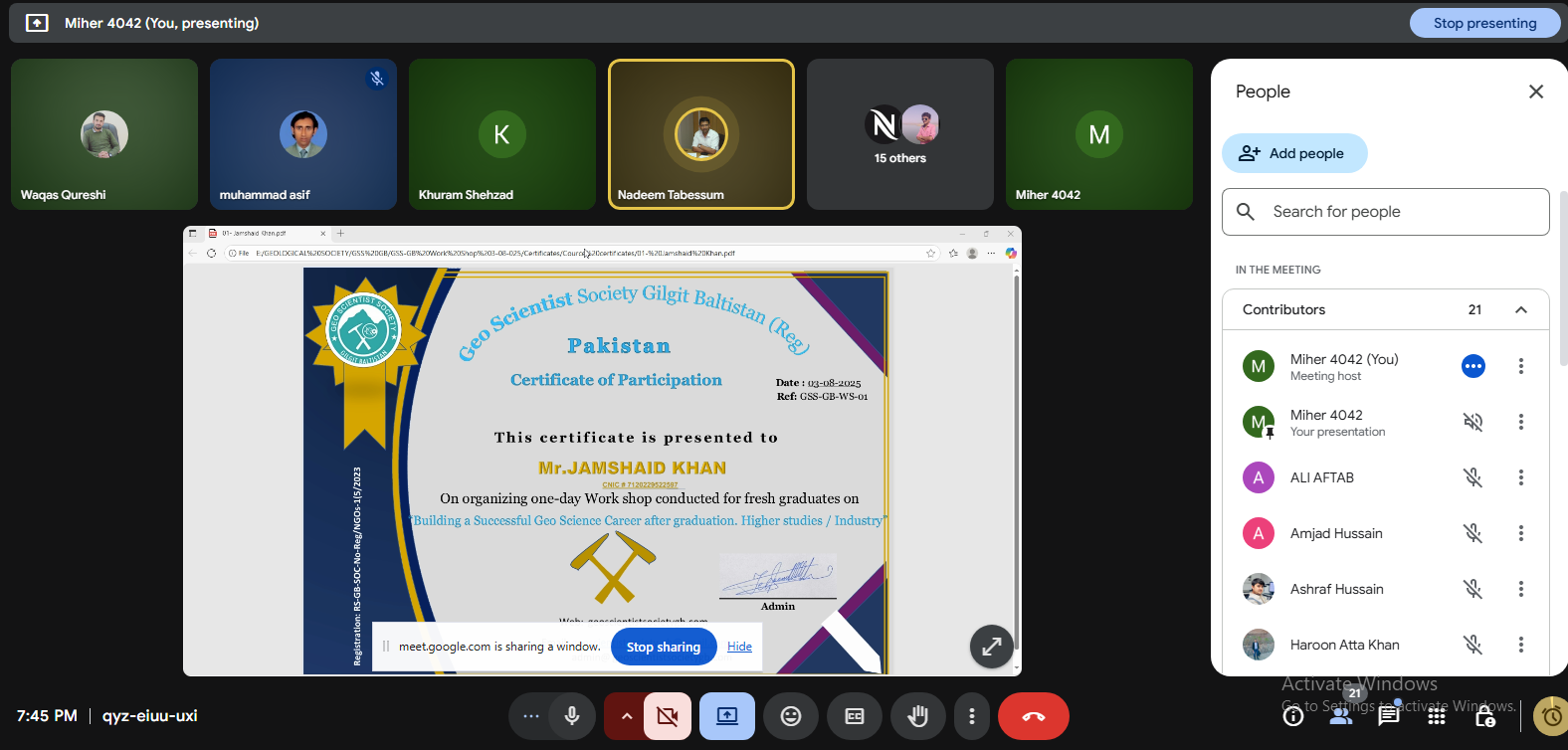Open host controls lock icon
1568x750 pixels.
tap(1484, 716)
